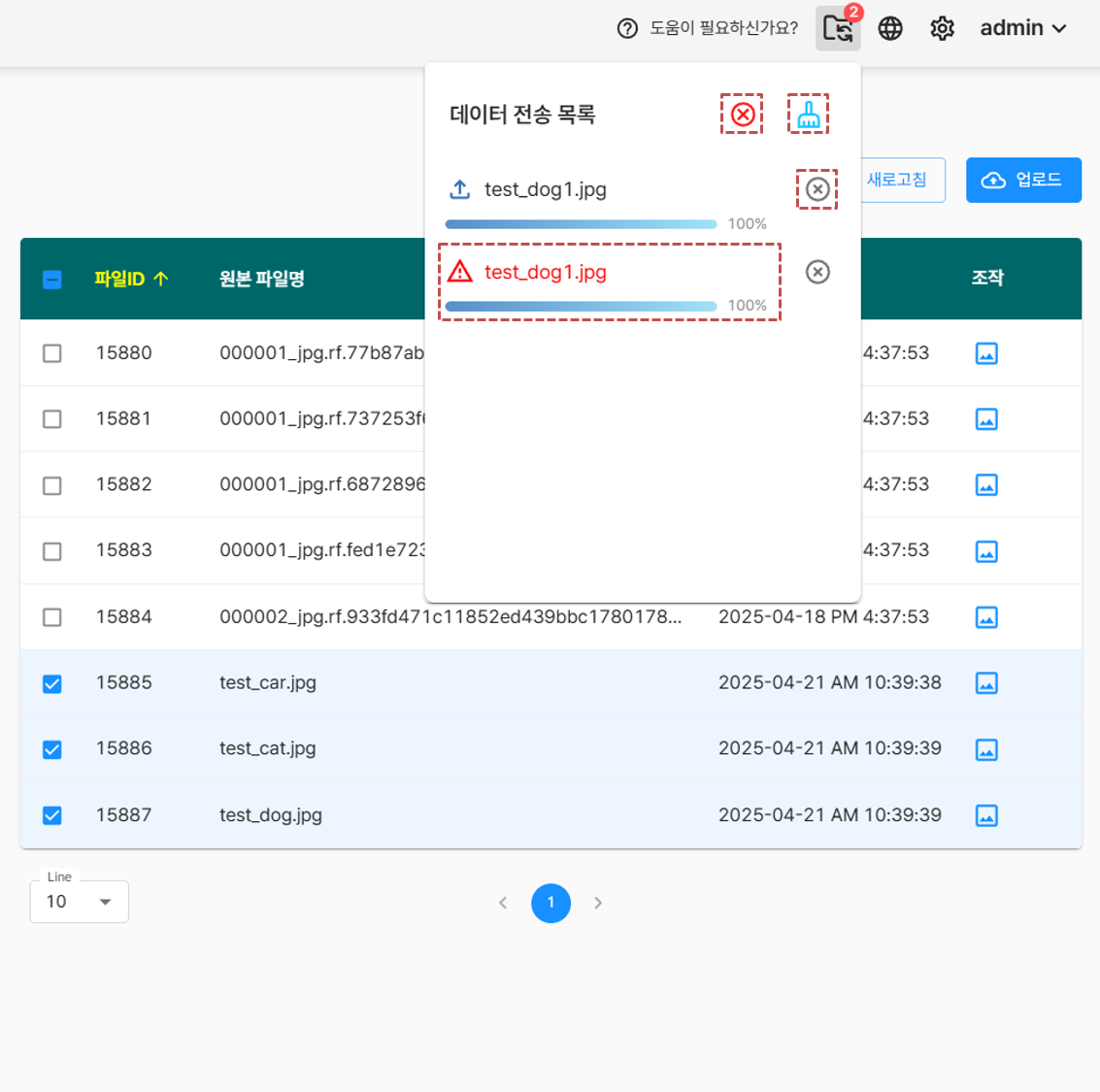The image size is (1100, 1092).
Task: Toggle the select-all header checkbox
Action: pos(51,280)
